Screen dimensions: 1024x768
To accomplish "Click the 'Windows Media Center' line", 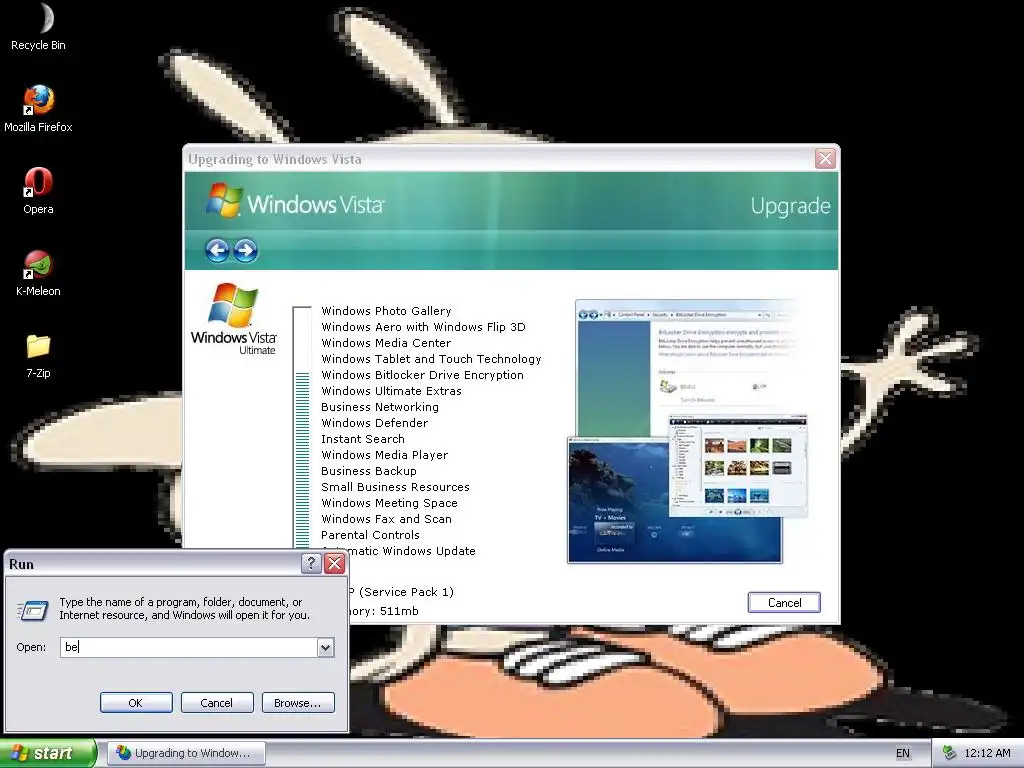I will coord(386,343).
